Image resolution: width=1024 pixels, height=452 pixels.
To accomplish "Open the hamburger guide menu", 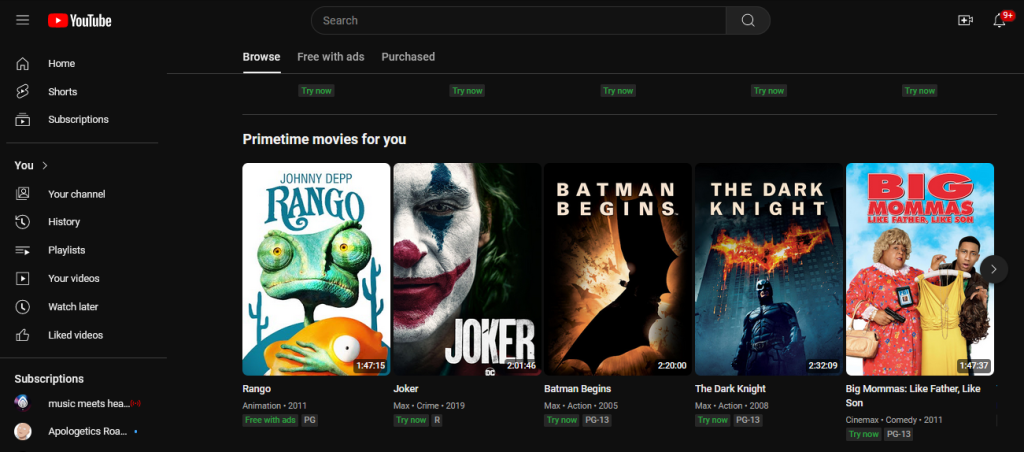I will pos(23,20).
